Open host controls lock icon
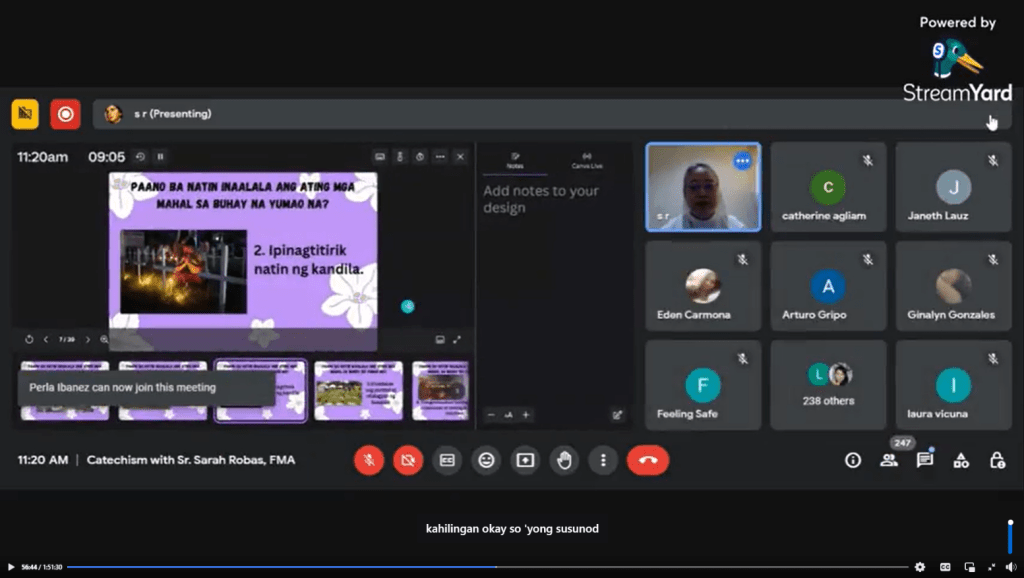The height and width of the screenshot is (578, 1024). (997, 460)
